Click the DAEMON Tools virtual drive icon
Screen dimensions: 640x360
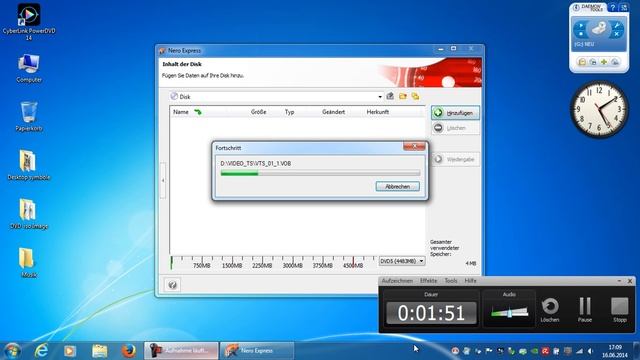[x=599, y=29]
